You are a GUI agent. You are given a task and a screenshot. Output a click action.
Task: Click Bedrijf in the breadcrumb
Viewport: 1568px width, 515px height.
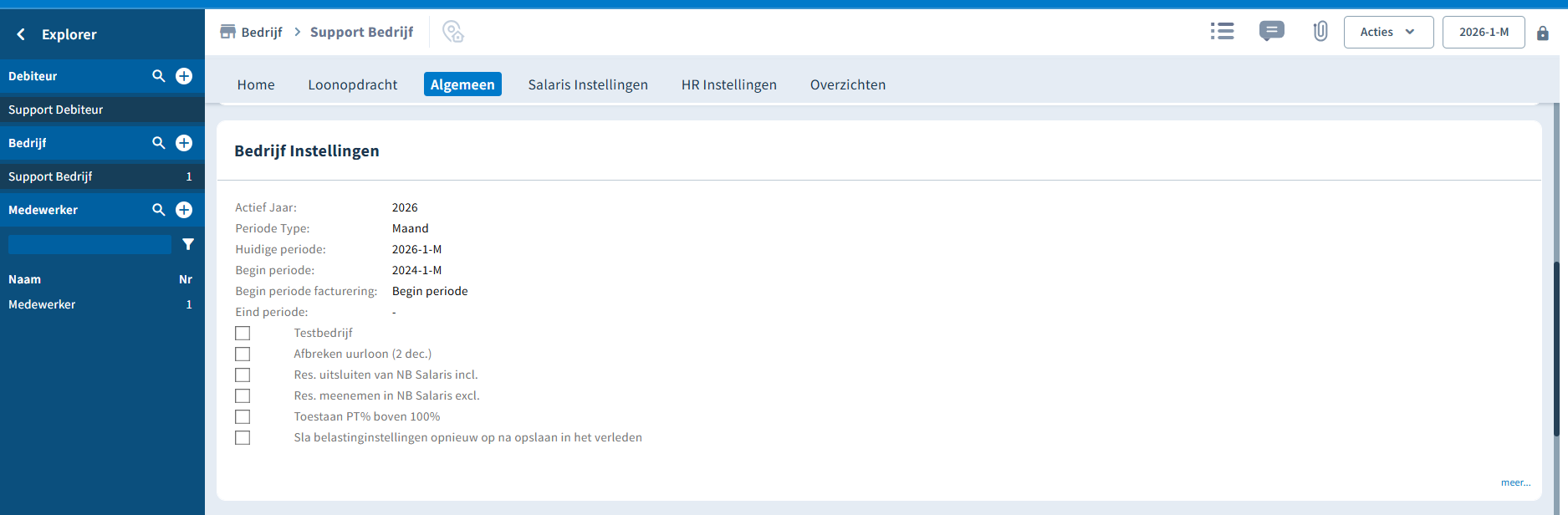[x=262, y=32]
